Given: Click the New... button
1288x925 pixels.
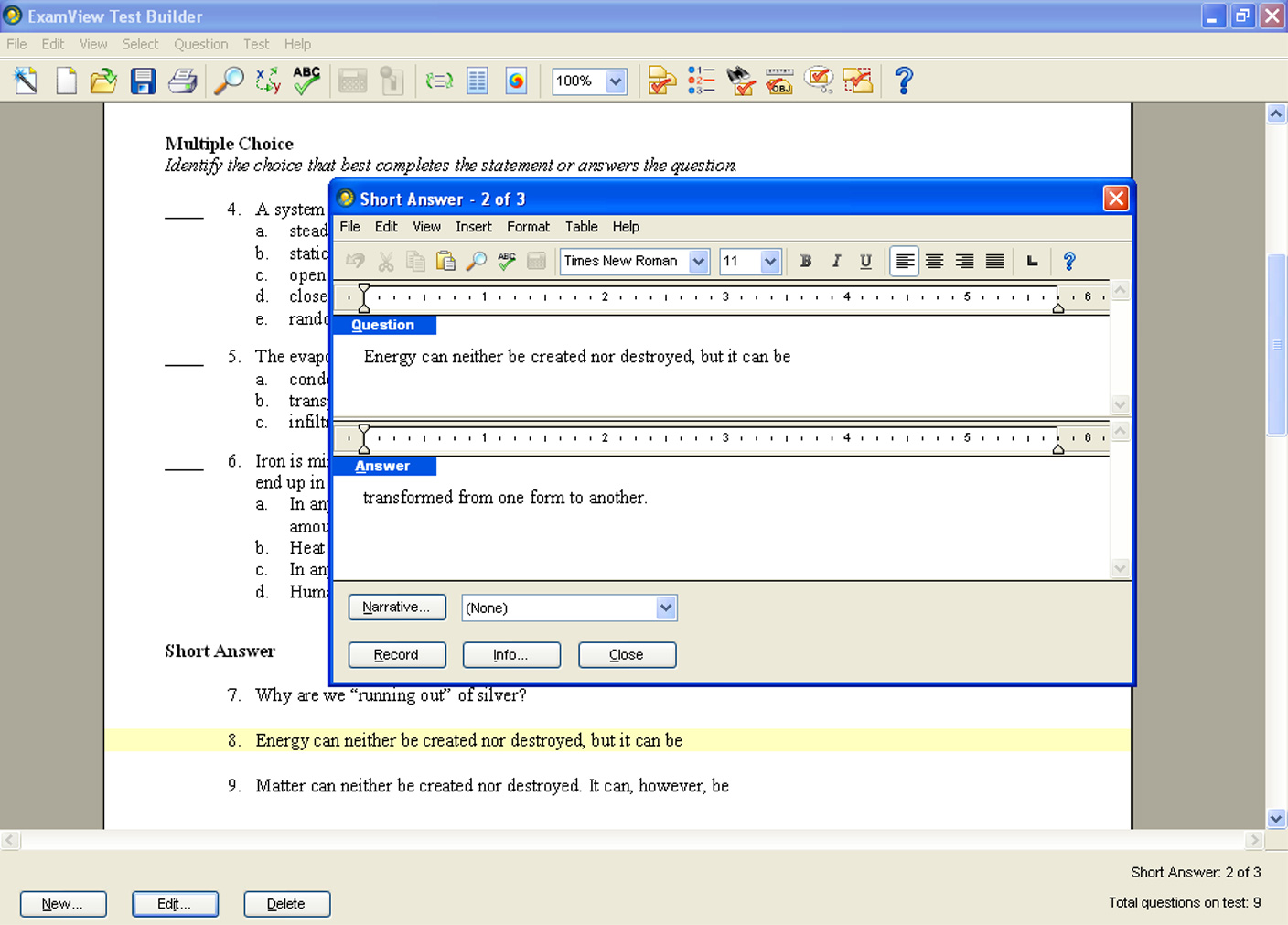Looking at the screenshot, I should (63, 904).
